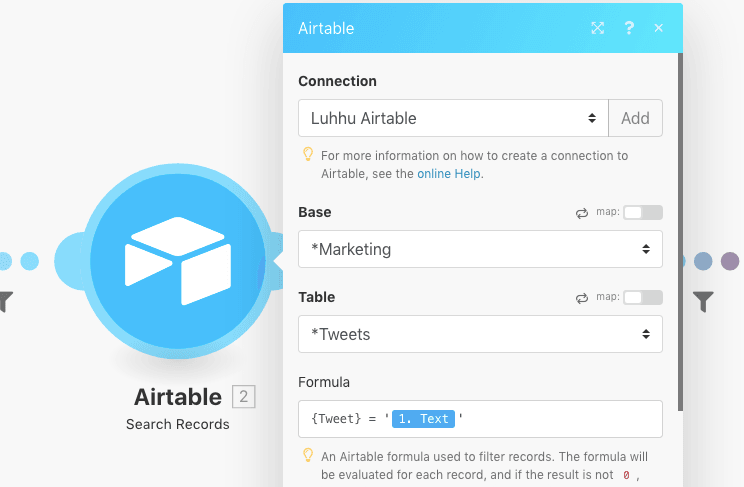This screenshot has width=744, height=487.
Task: Close the Airtable settings dialog
Action: tap(658, 28)
